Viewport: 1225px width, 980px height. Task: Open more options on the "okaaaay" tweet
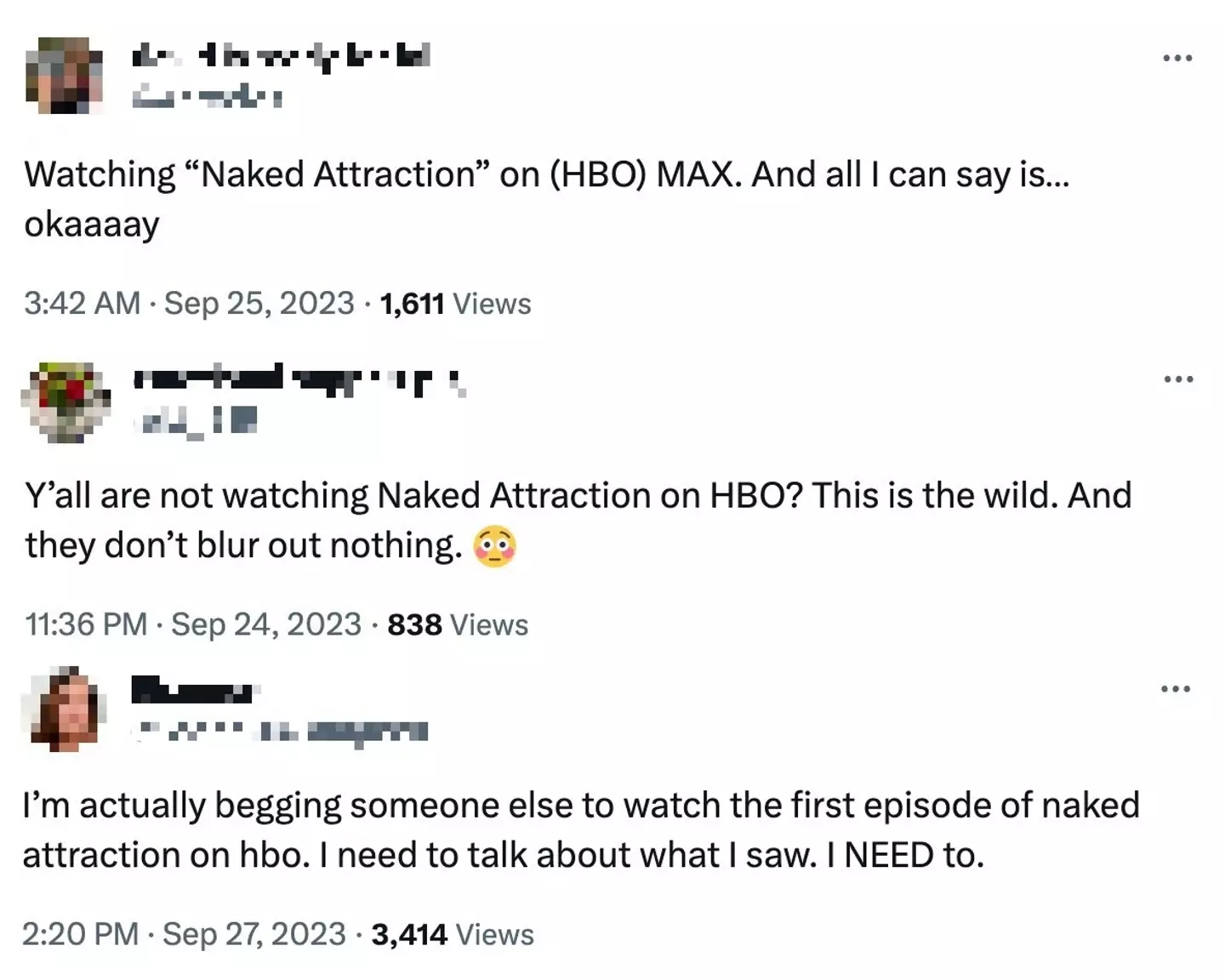(x=1177, y=58)
